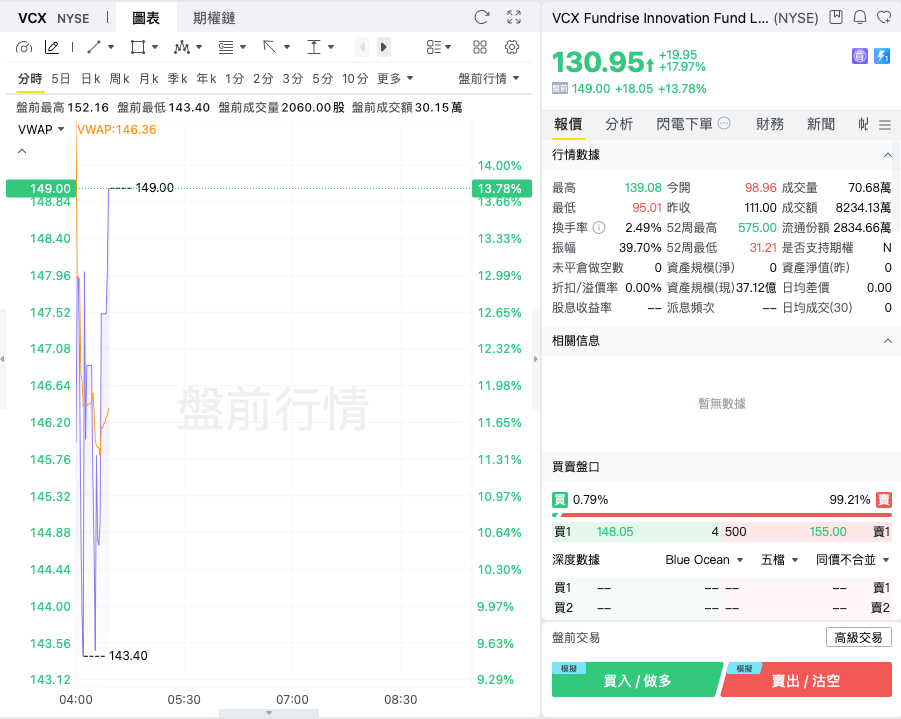
Task: Open the Blue Ocean depth source dropdown
Action: pyautogui.click(x=704, y=560)
